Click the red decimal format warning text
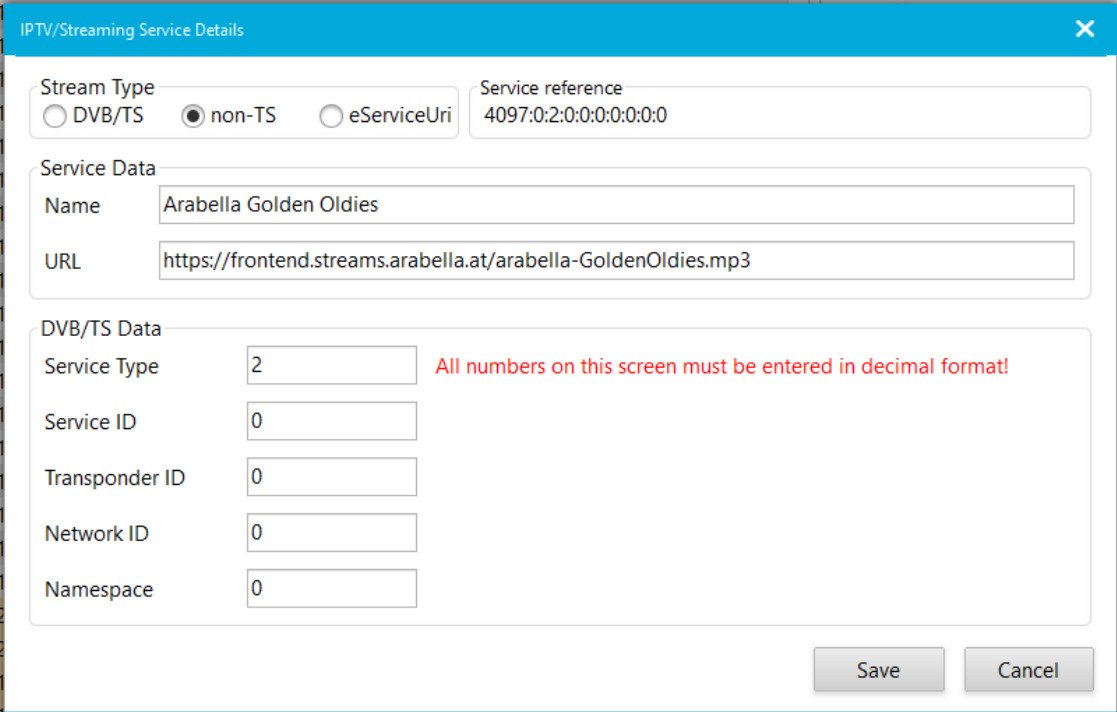1117x712 pixels. click(x=722, y=367)
